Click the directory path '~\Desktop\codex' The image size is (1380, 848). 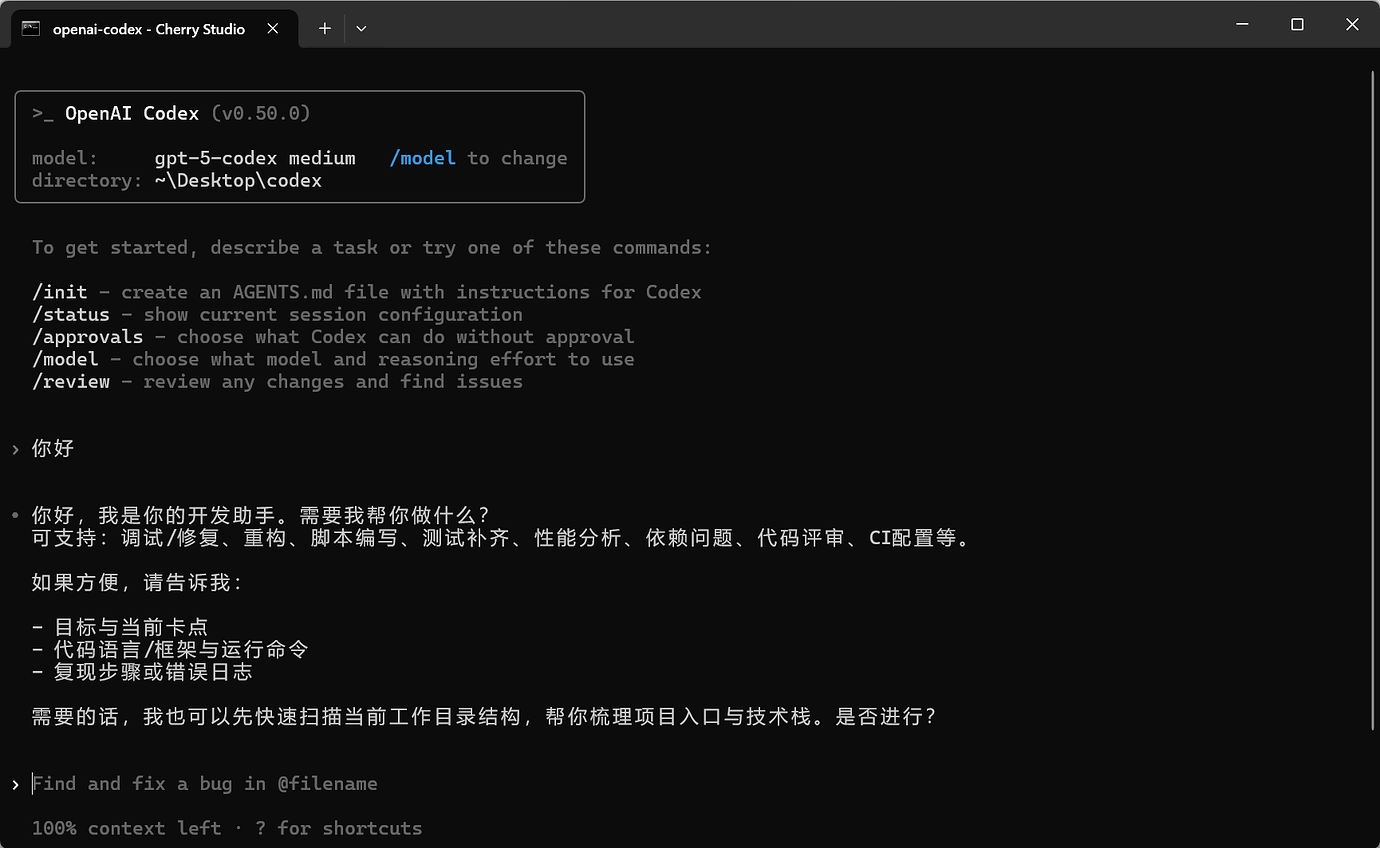(238, 181)
